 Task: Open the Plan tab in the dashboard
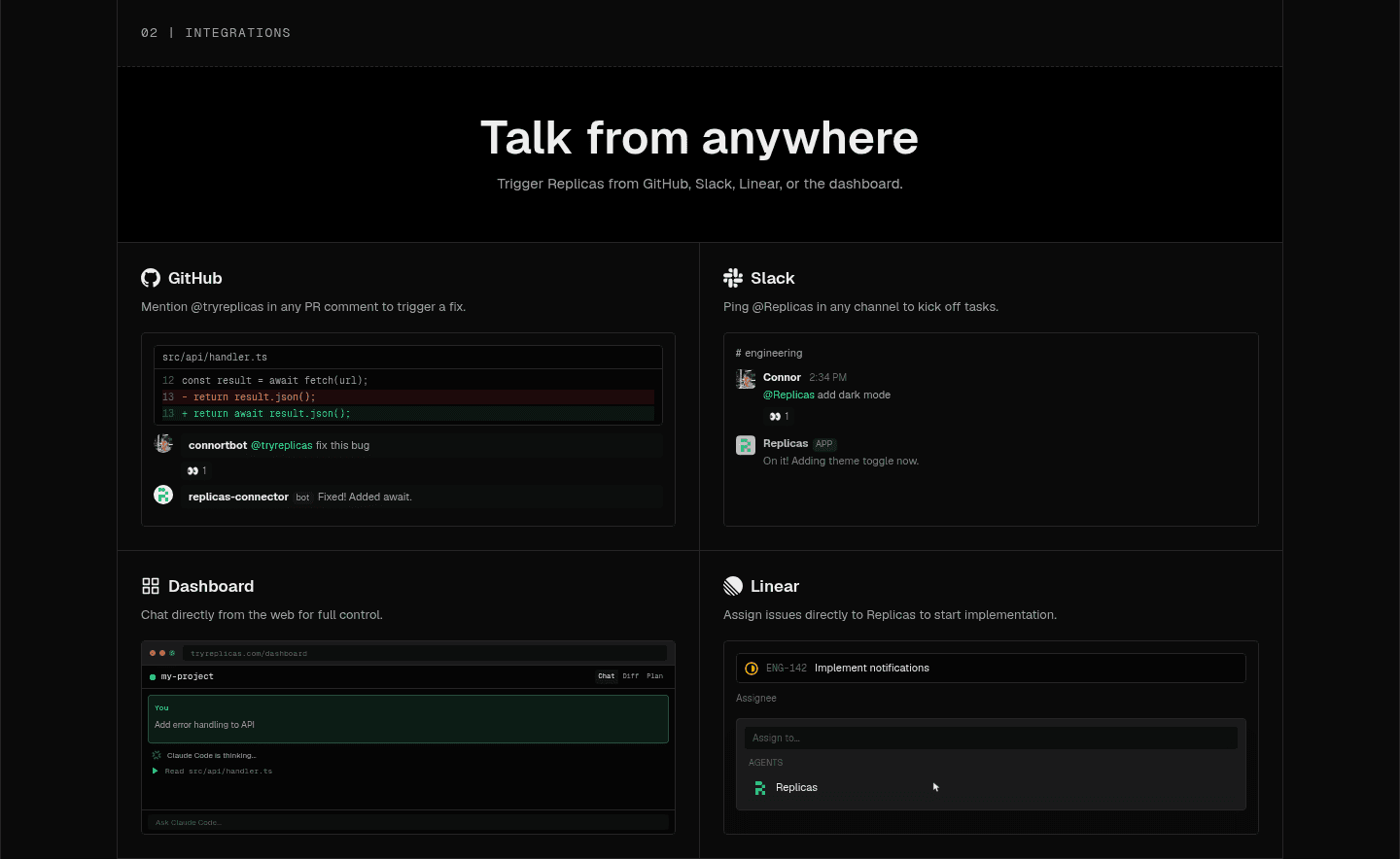[x=655, y=676]
